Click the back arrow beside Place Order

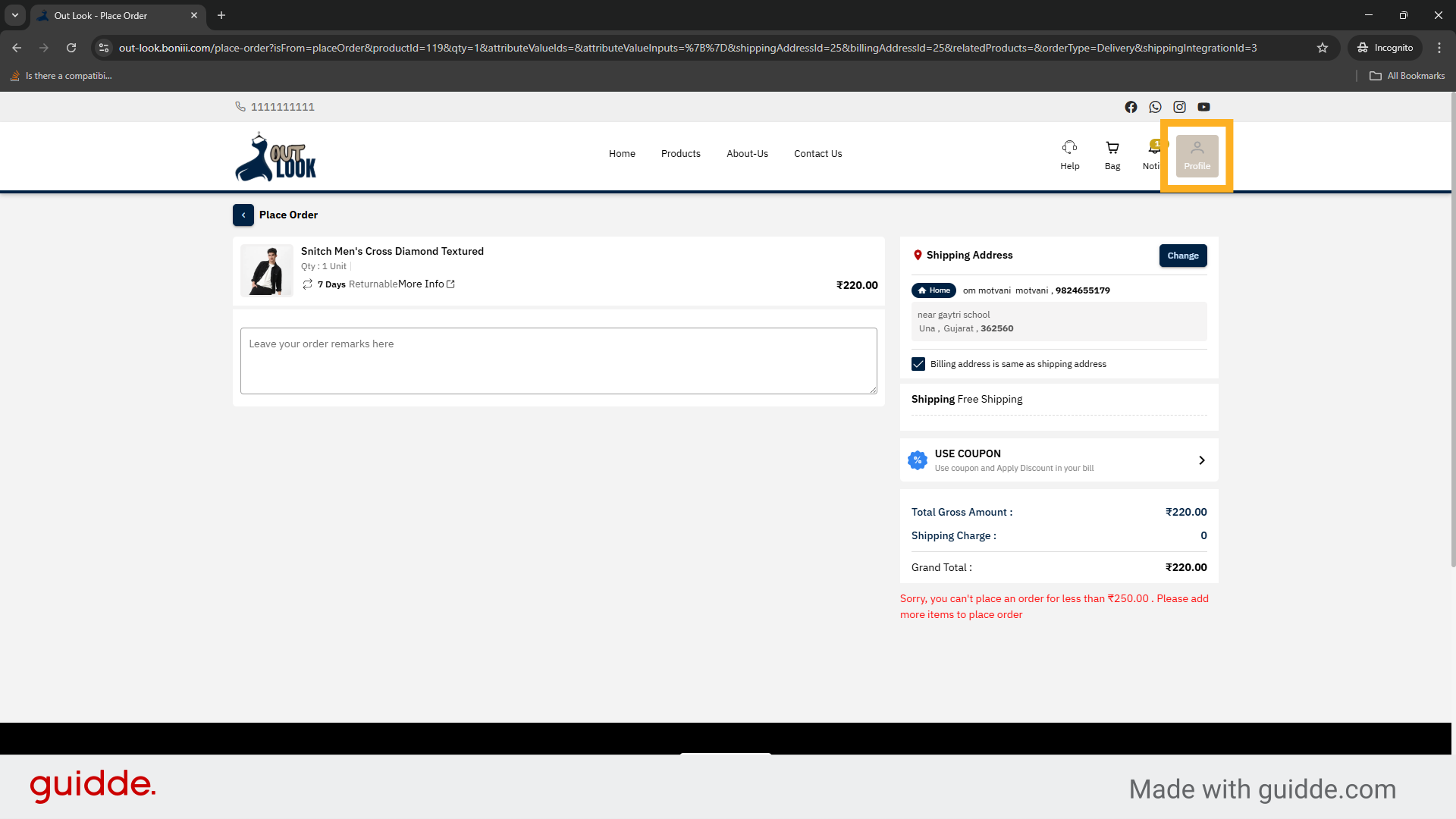[x=243, y=215]
